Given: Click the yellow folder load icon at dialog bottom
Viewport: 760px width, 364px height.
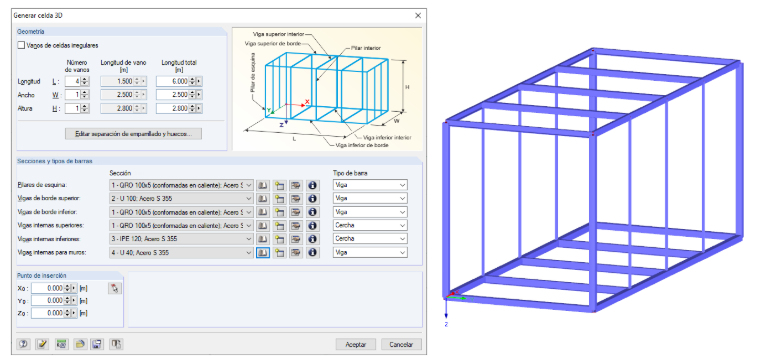Looking at the screenshot, I should tap(80, 344).
